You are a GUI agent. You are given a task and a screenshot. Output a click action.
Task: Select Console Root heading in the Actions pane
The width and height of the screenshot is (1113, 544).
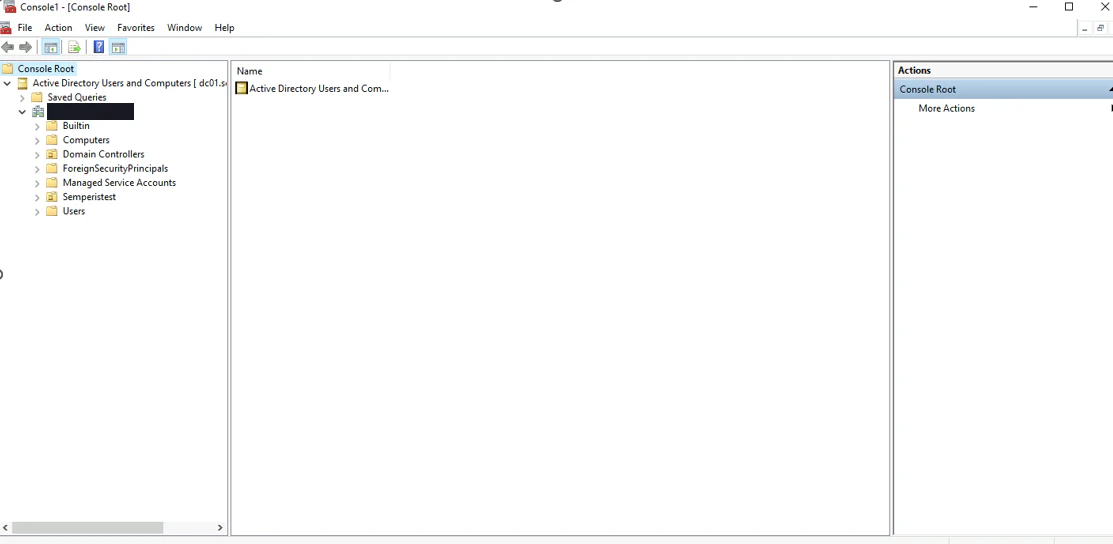(x=927, y=89)
